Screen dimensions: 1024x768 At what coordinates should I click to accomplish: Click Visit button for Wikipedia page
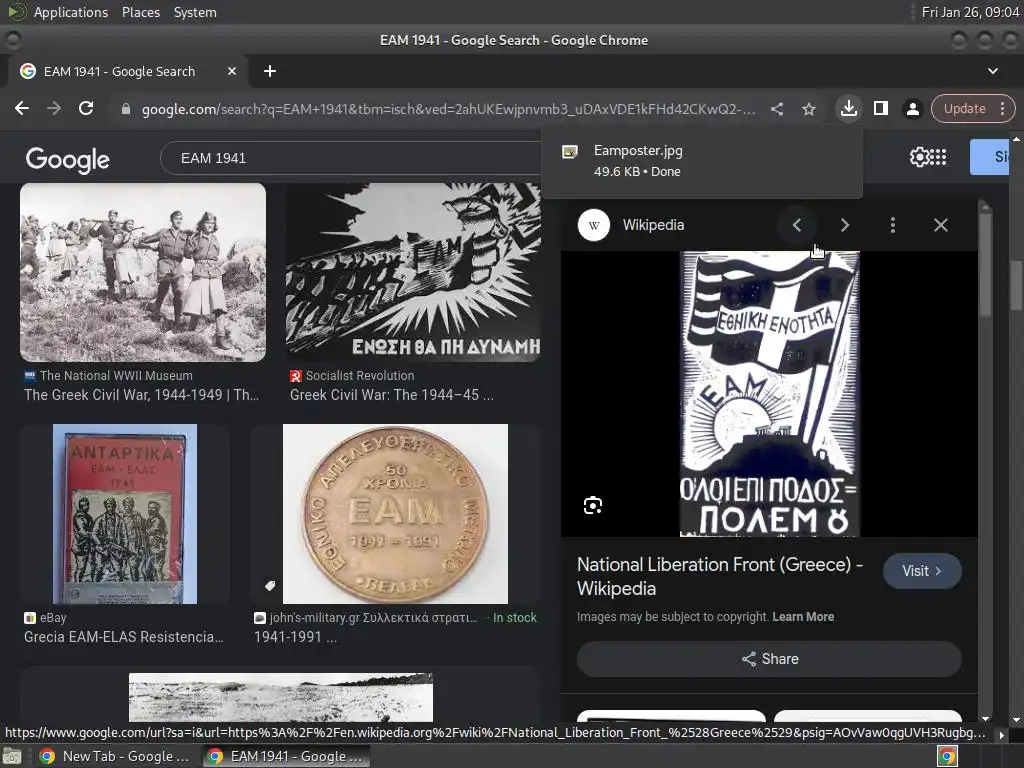pyautogui.click(x=922, y=571)
